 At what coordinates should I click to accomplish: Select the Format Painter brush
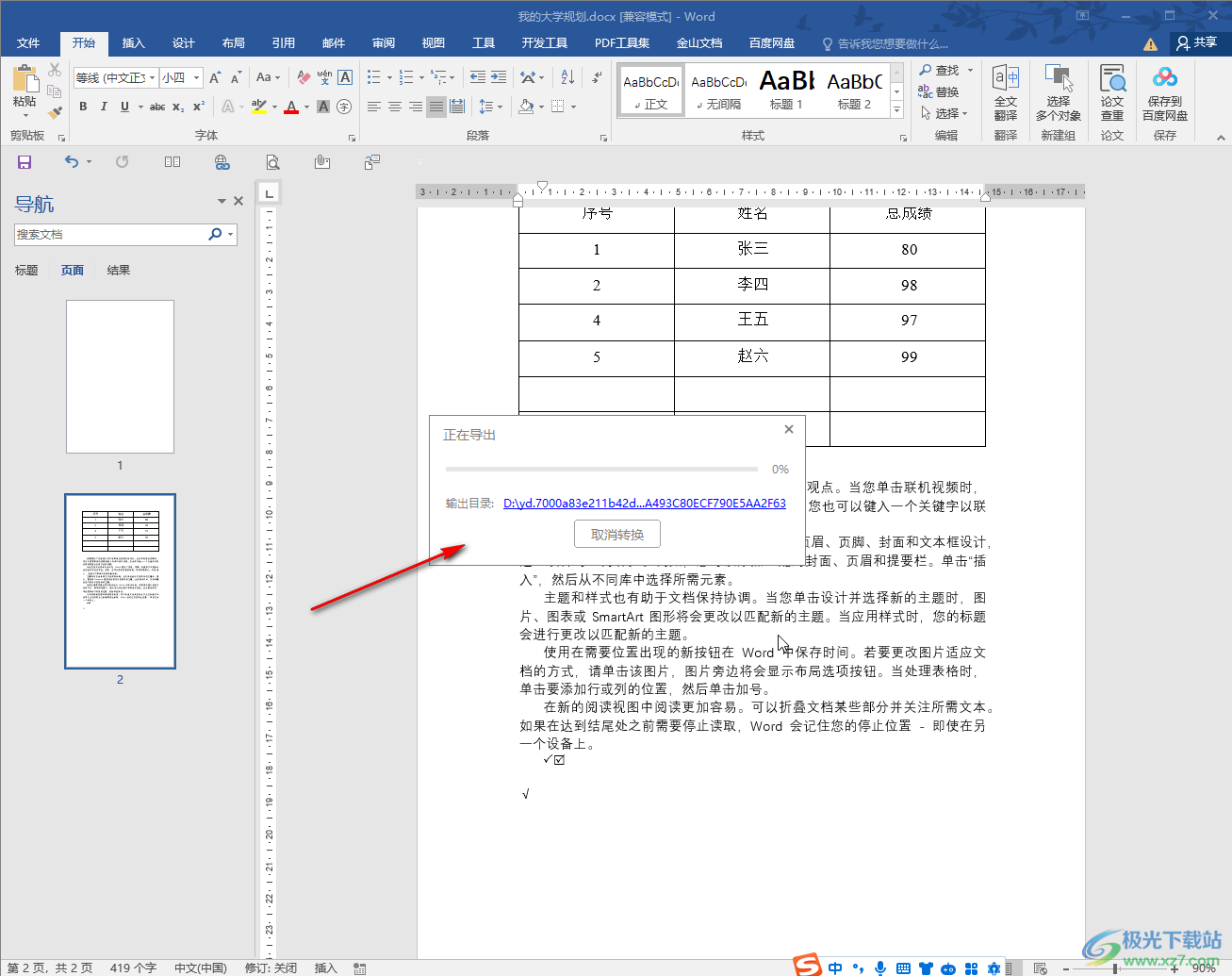click(55, 112)
